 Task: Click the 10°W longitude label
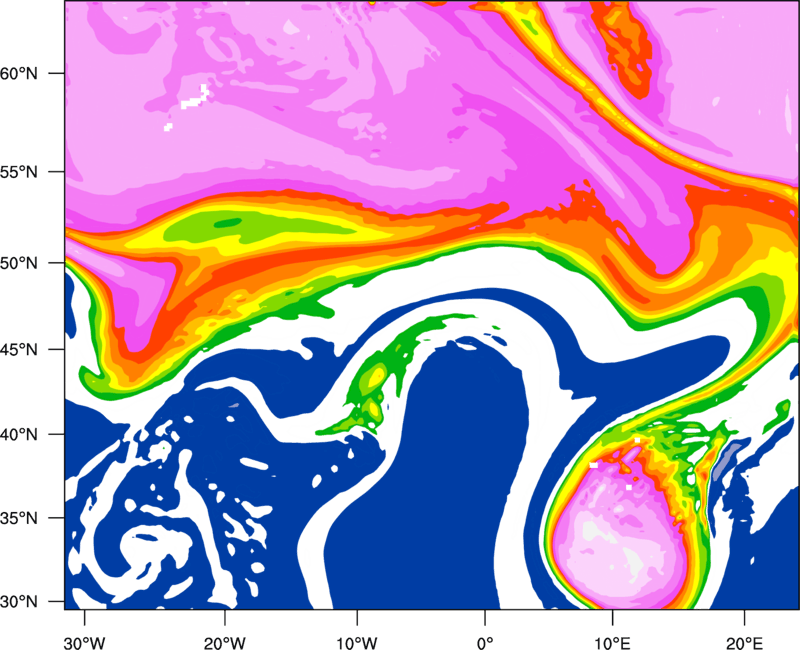point(357,643)
